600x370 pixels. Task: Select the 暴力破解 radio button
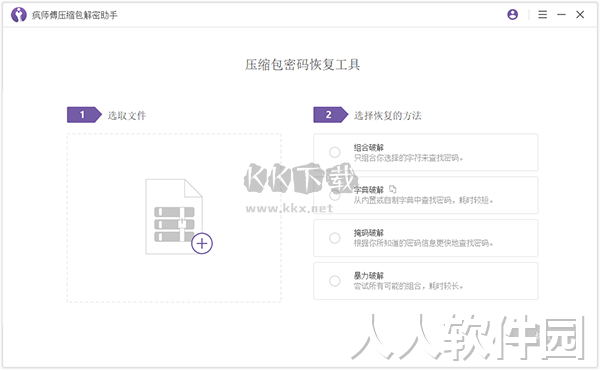335,281
